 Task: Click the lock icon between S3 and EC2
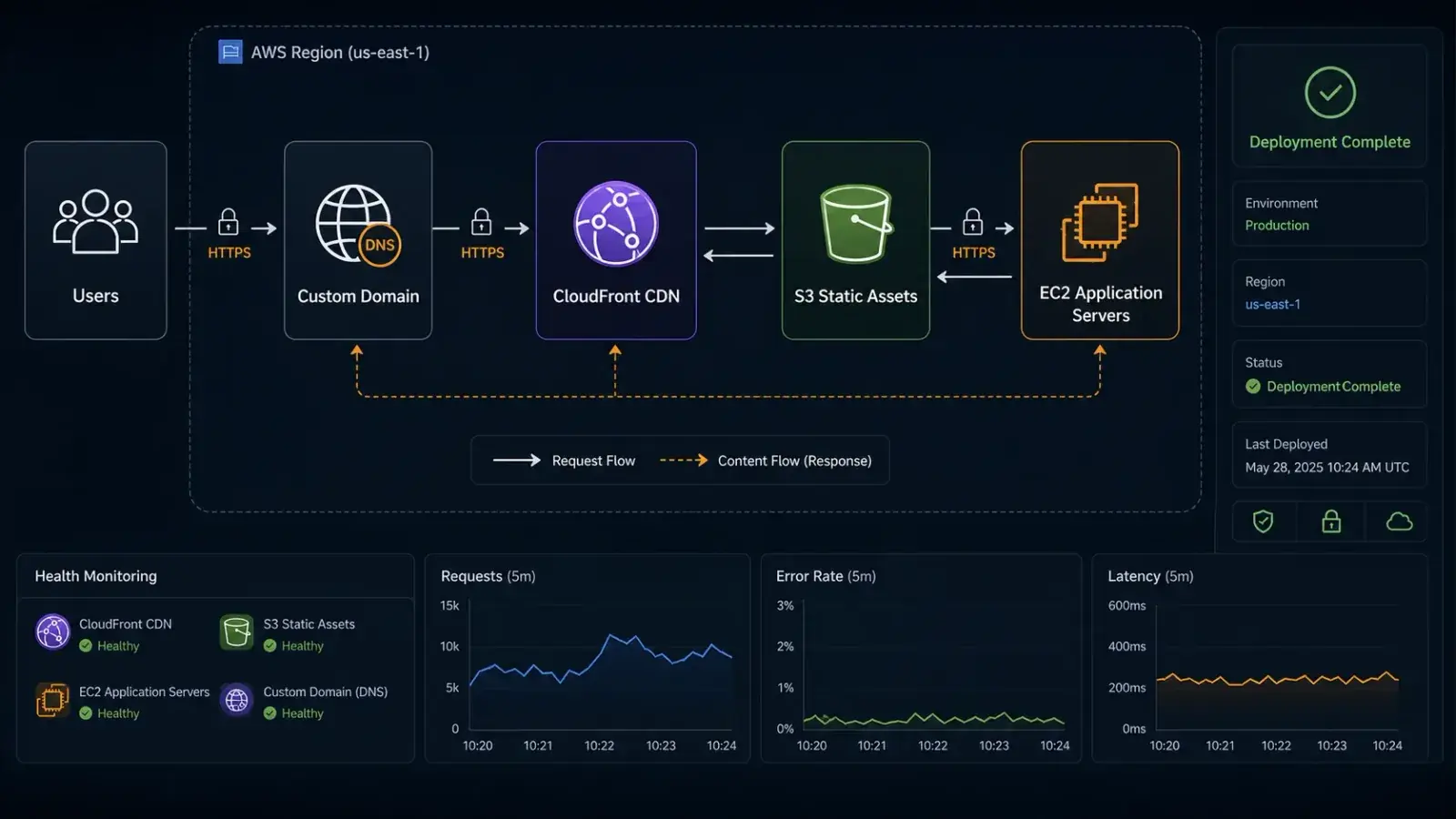[x=973, y=221]
